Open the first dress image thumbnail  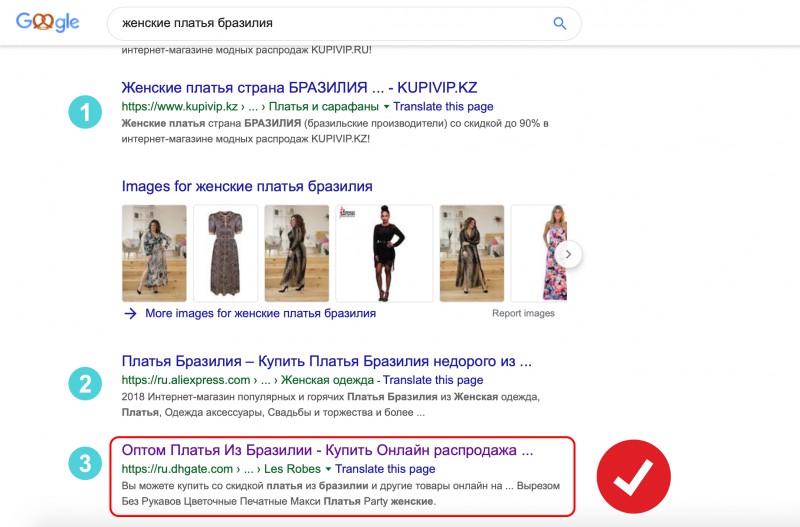pos(154,254)
